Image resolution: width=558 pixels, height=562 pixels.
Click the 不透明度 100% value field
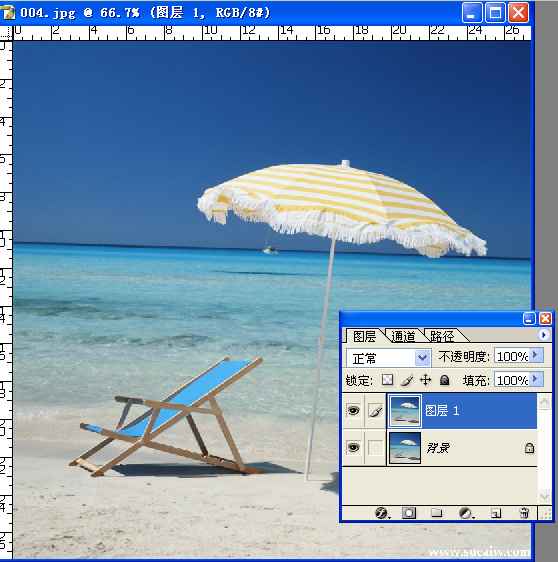(x=512, y=356)
